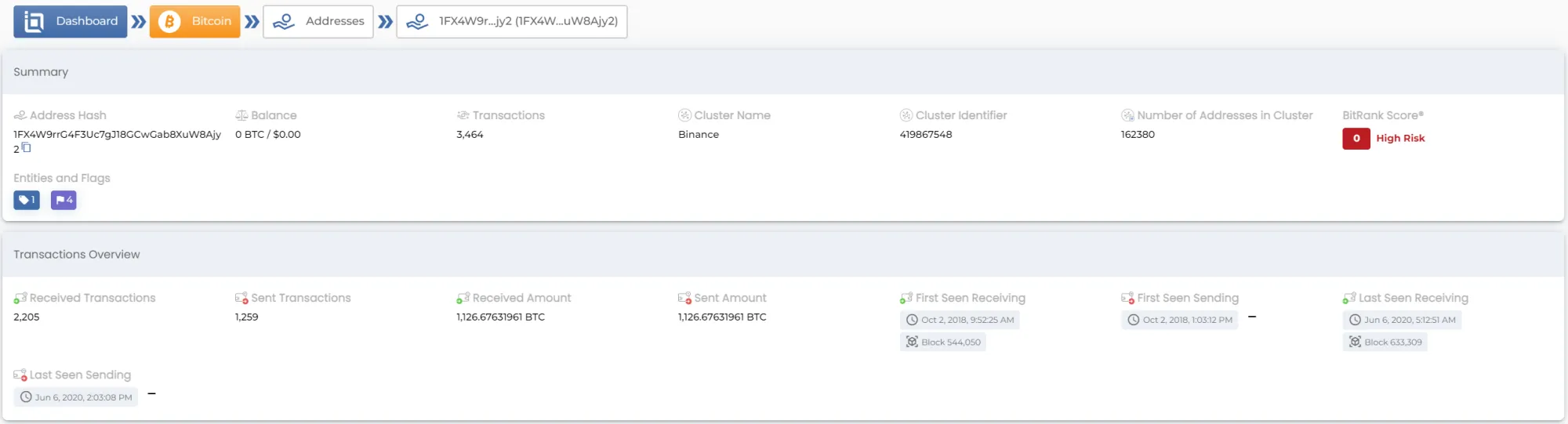Copy the address hash using the copy icon
The width and height of the screenshot is (1568, 424).
[x=27, y=147]
